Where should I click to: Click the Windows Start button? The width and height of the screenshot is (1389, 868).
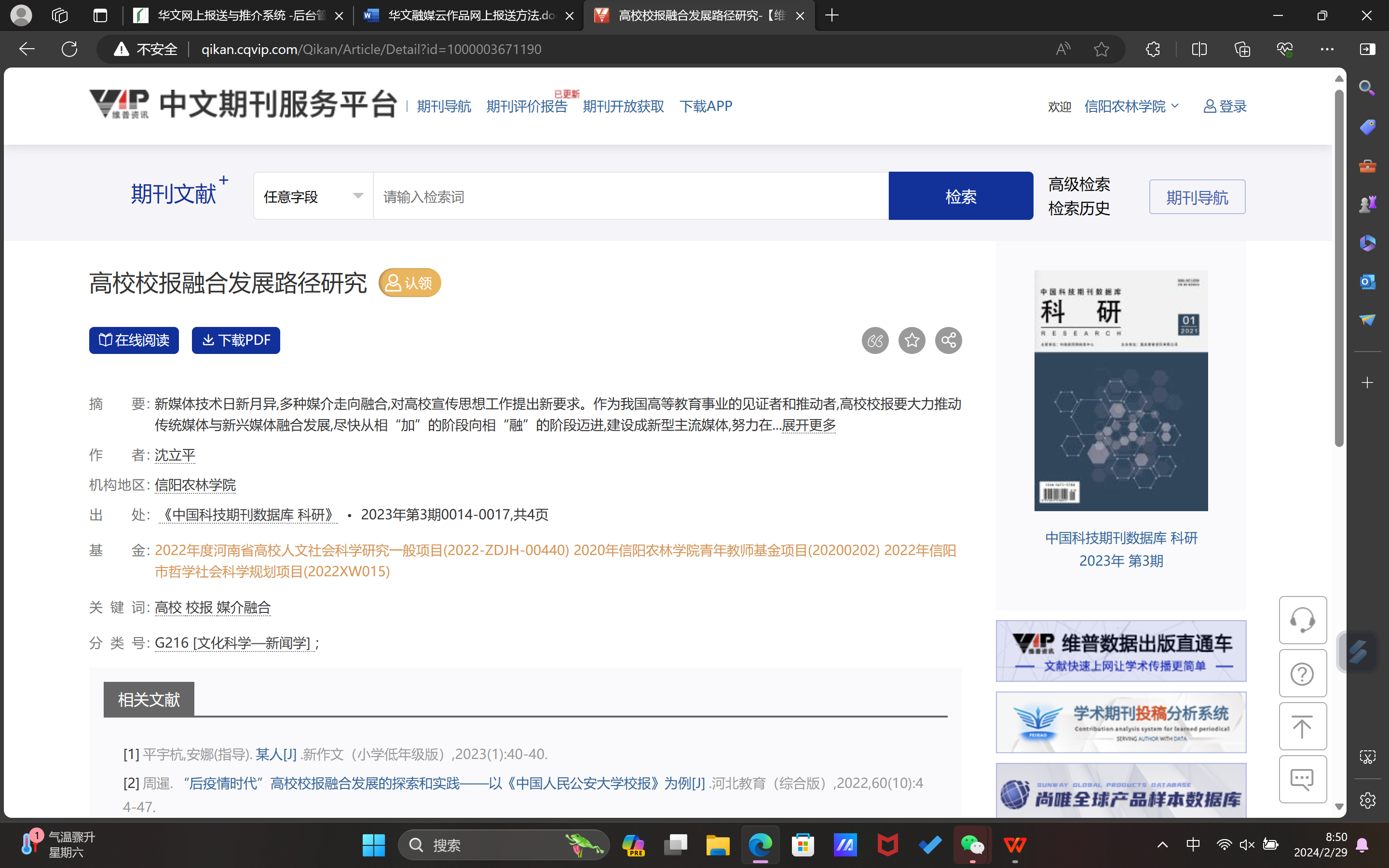374,845
